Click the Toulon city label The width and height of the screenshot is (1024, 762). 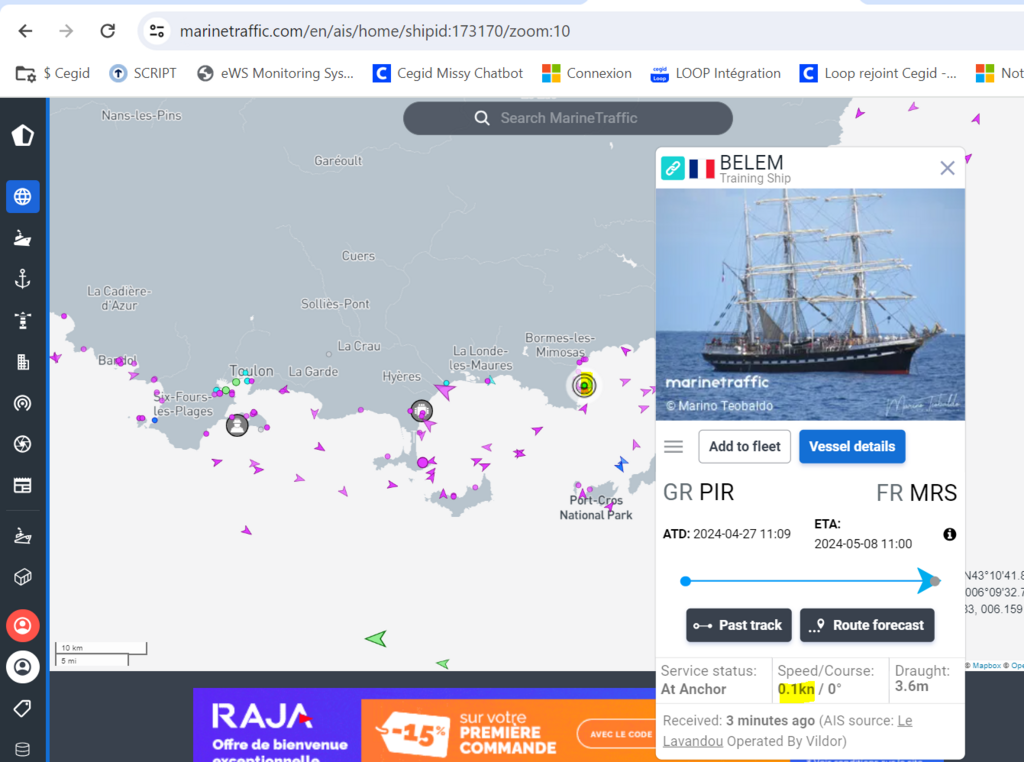(251, 371)
